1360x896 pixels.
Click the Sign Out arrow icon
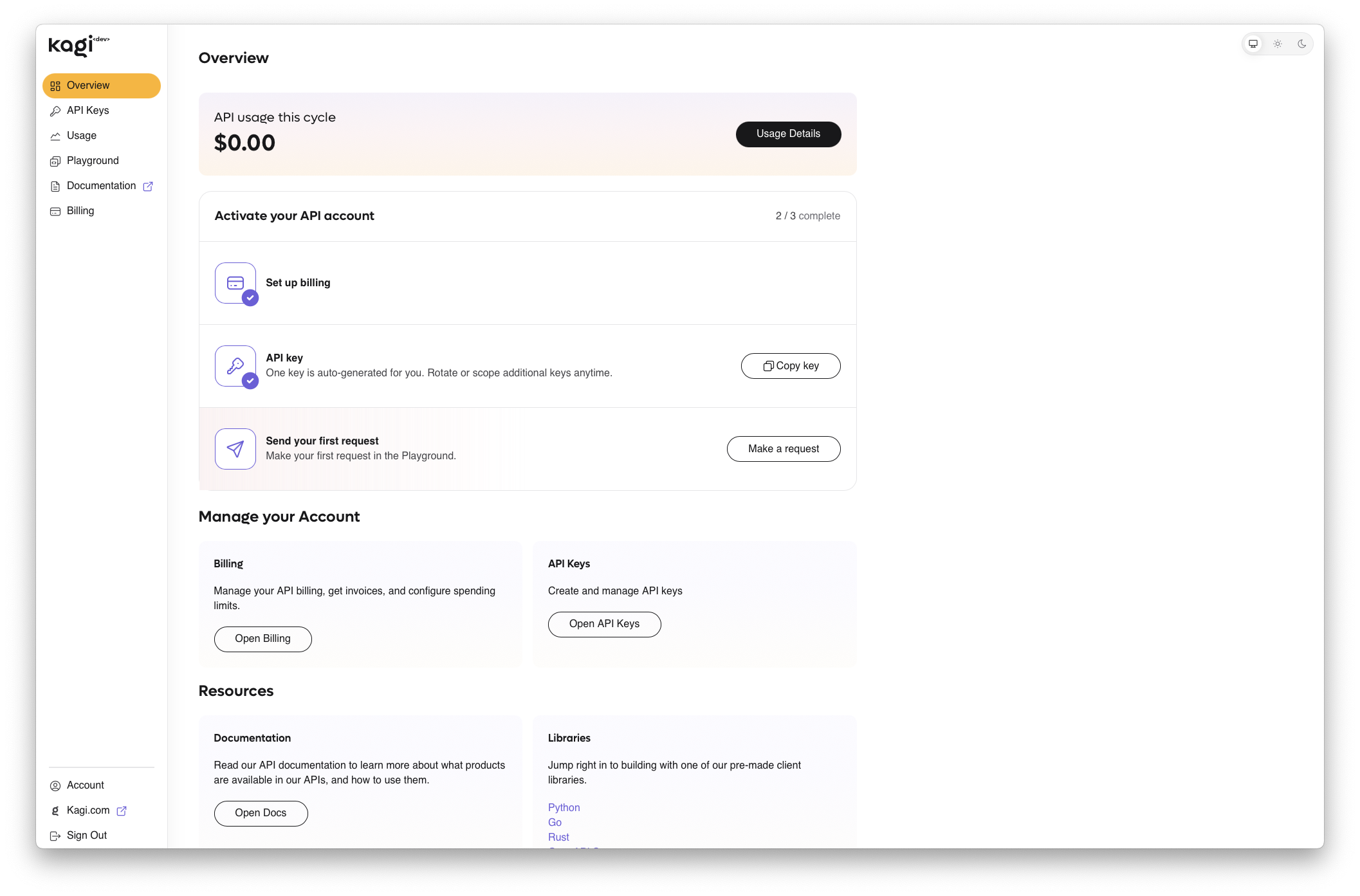click(55, 835)
